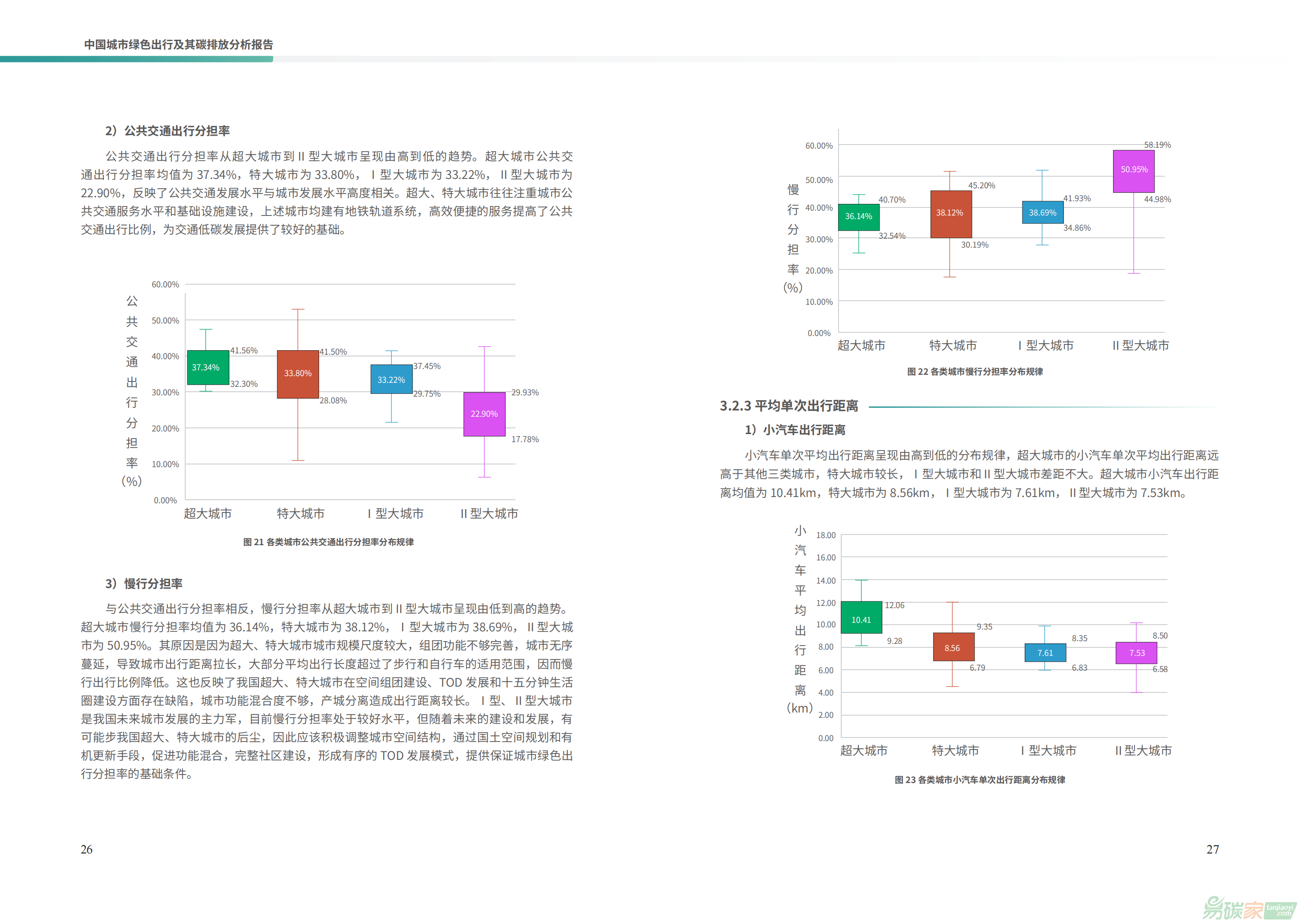
Task: Click axis label 超大城市 in figure 22
Action: pyautogui.click(x=861, y=345)
